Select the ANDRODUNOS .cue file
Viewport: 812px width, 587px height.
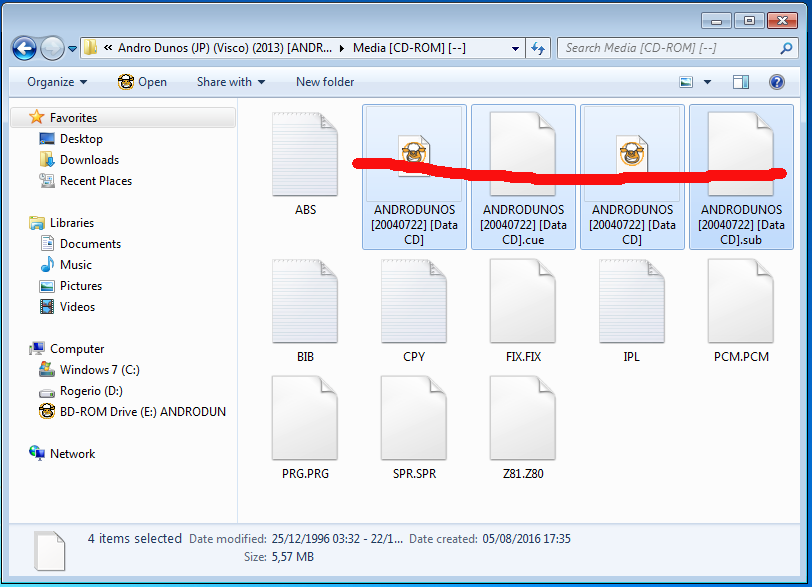[523, 175]
